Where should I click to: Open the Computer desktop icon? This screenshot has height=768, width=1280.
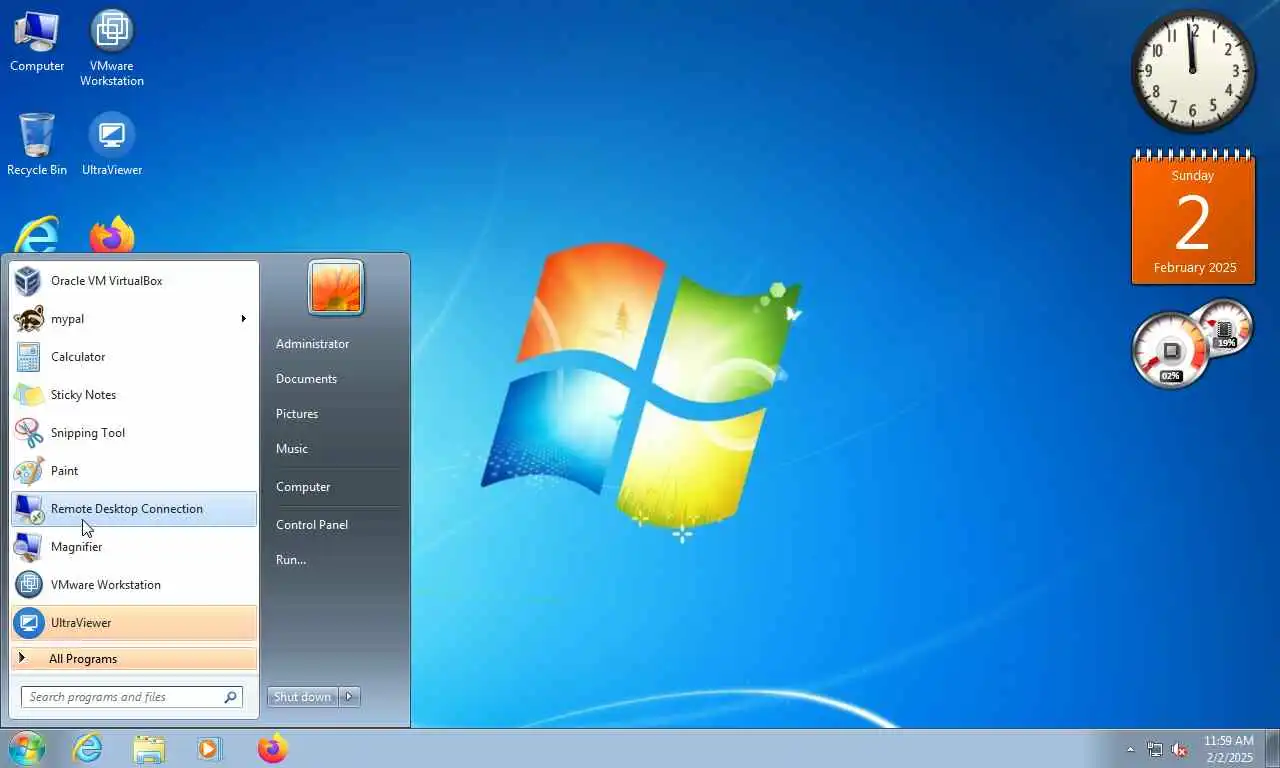coord(37,41)
